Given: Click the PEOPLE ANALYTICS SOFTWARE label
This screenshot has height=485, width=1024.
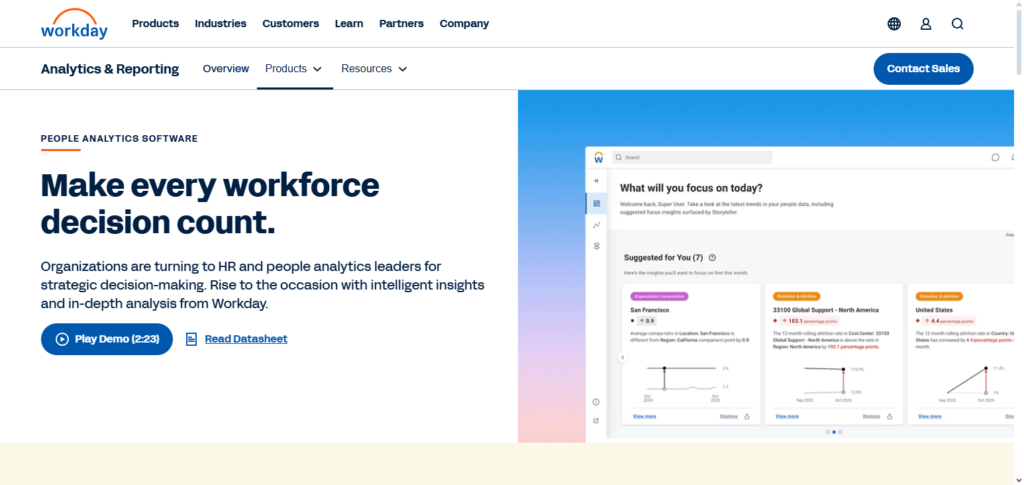Looking at the screenshot, I should point(120,138).
